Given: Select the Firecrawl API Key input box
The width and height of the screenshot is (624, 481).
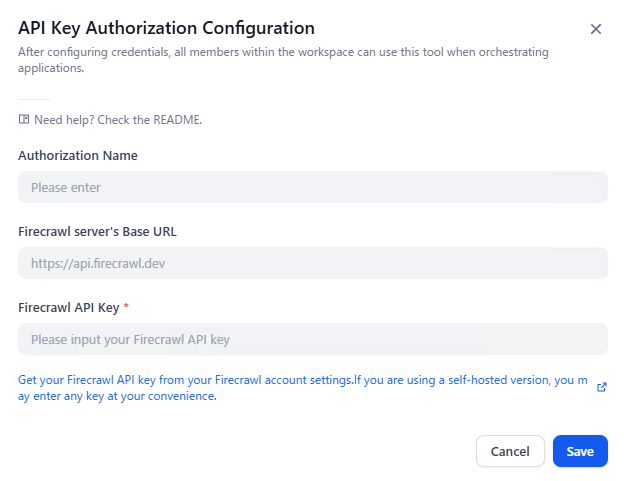Looking at the screenshot, I should coord(312,339).
